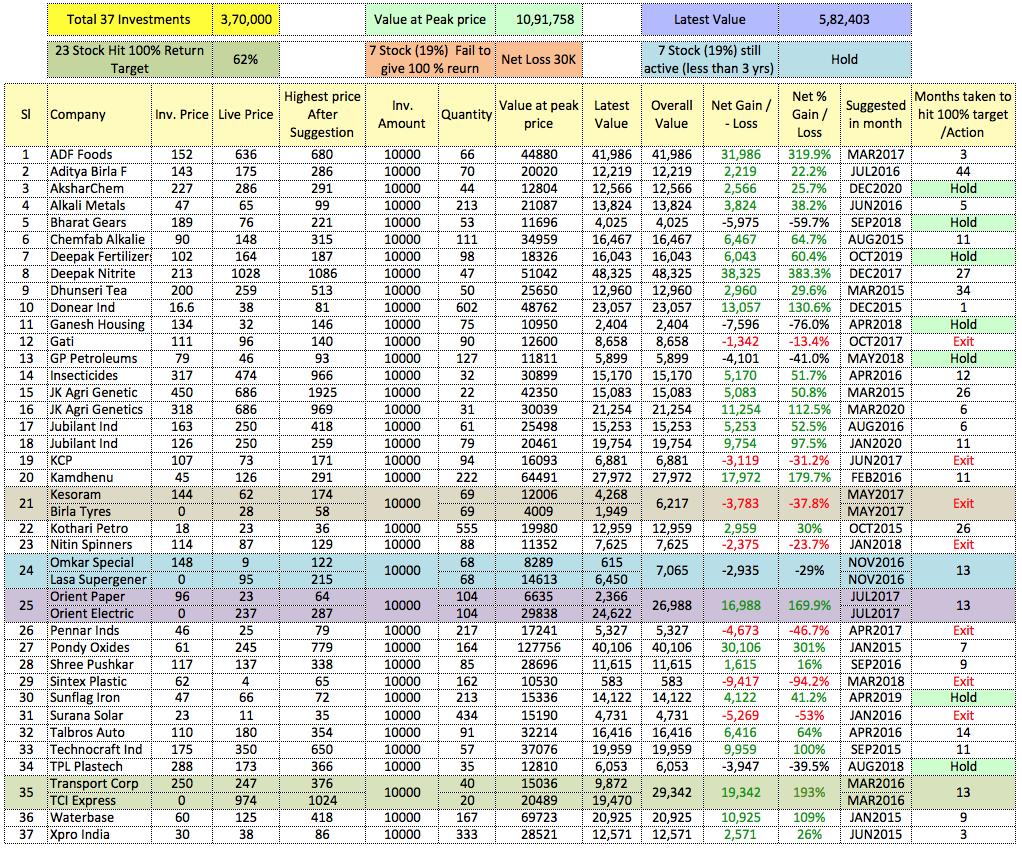Select the 'Dhunseri Tea' company cell
1022x849 pixels.
[x=99, y=291]
